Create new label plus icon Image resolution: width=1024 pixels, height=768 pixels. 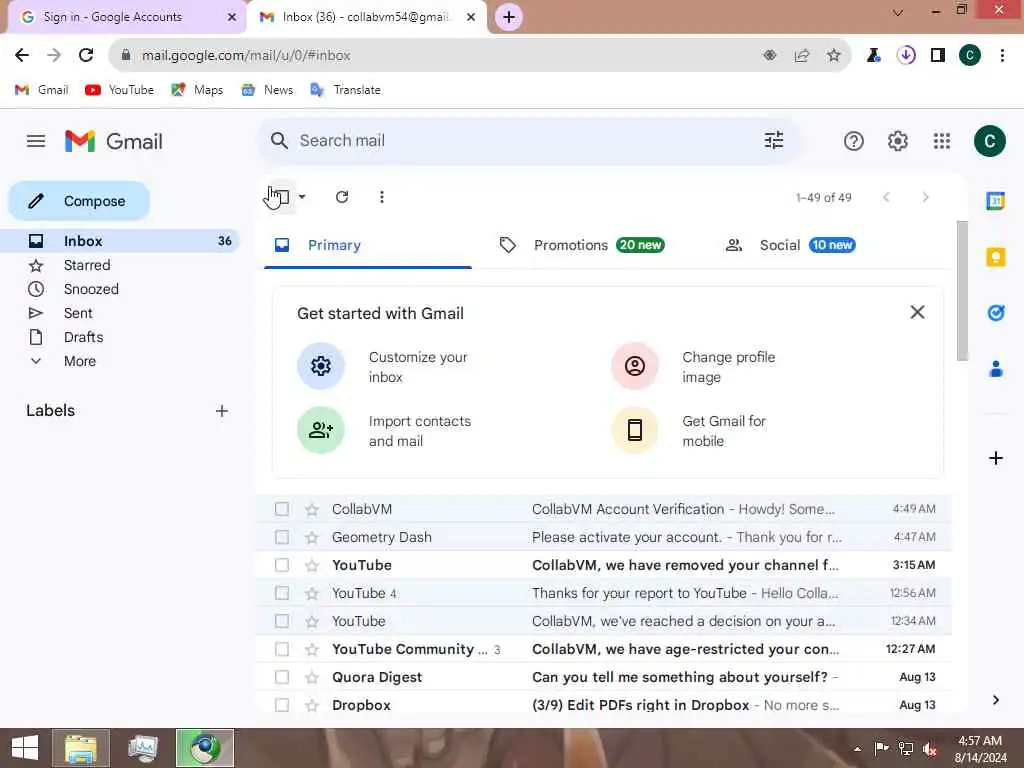click(x=222, y=411)
